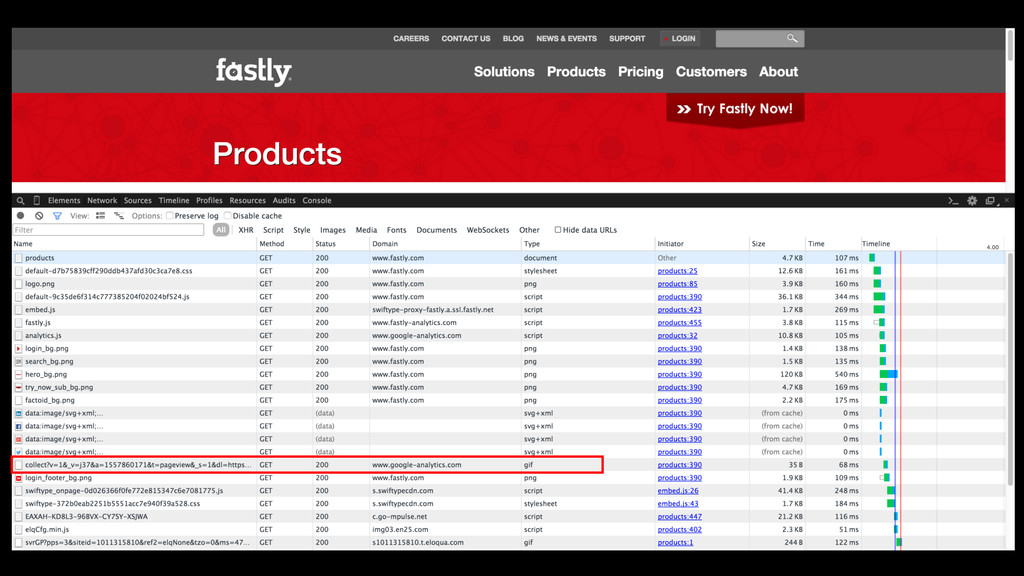Open the Pricing page link

641,72
